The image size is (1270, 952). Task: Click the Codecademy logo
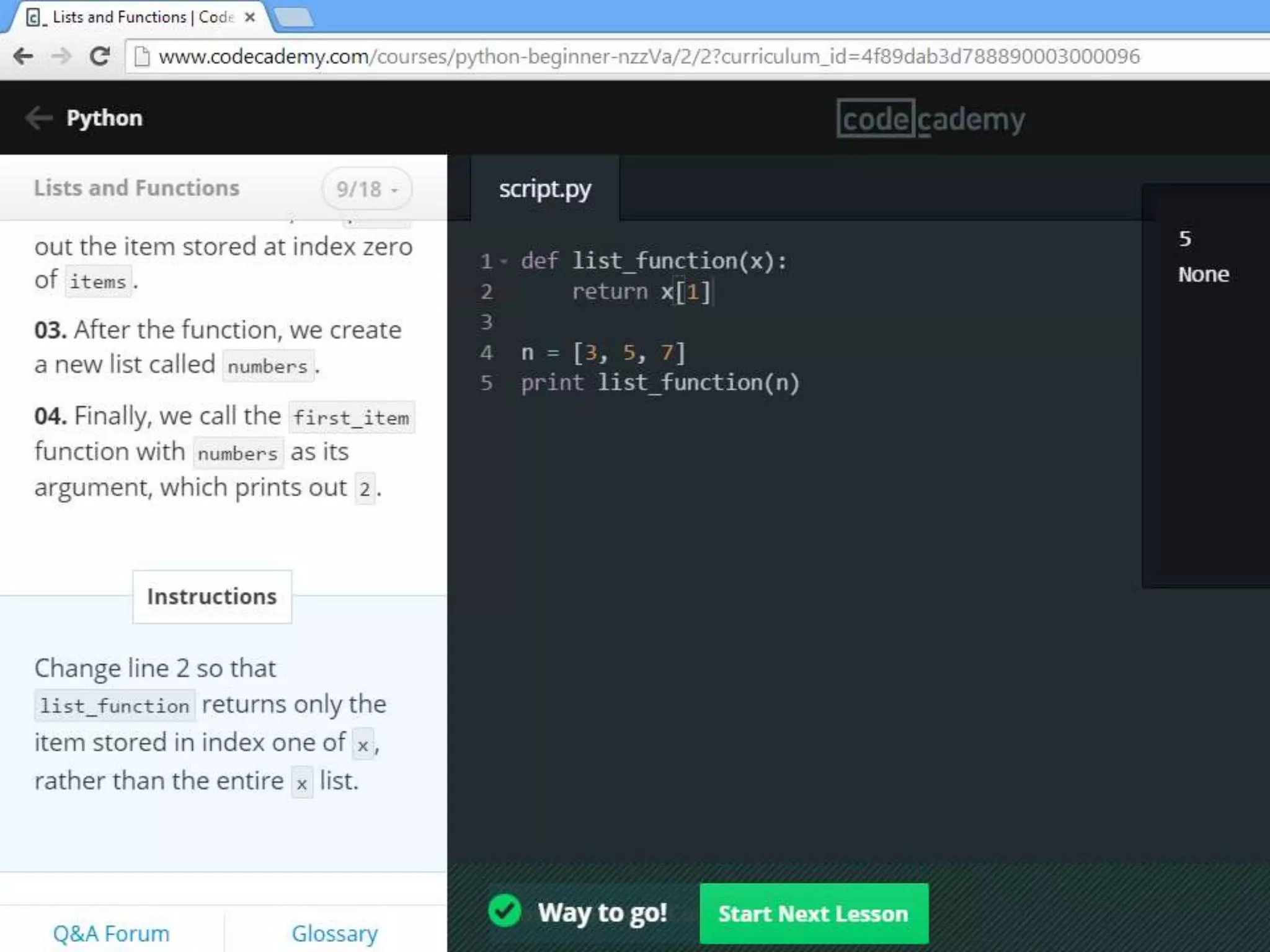pyautogui.click(x=930, y=118)
